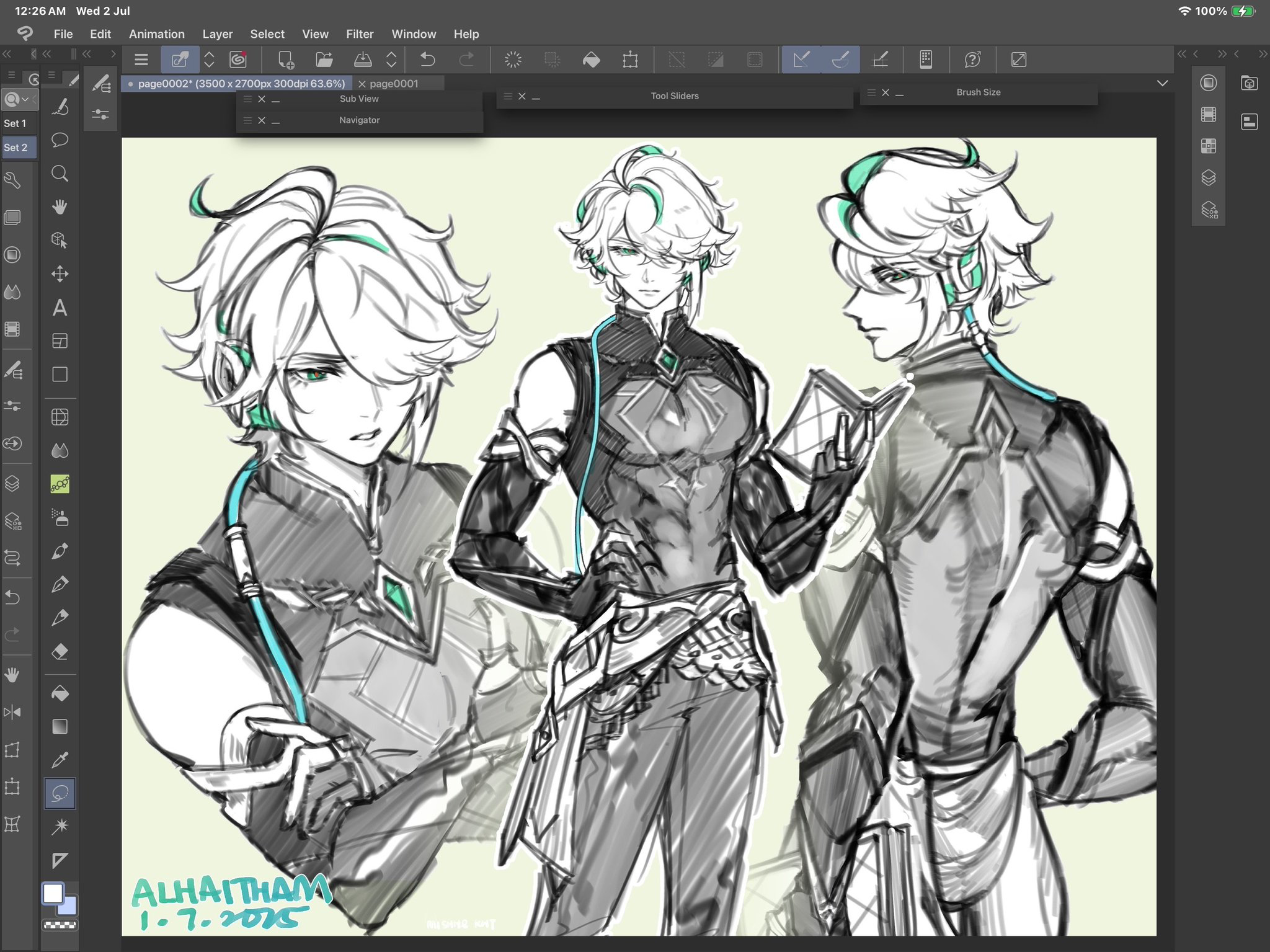Select the Eyedropper tool
This screenshot has height=952, width=1270.
pos(60,760)
